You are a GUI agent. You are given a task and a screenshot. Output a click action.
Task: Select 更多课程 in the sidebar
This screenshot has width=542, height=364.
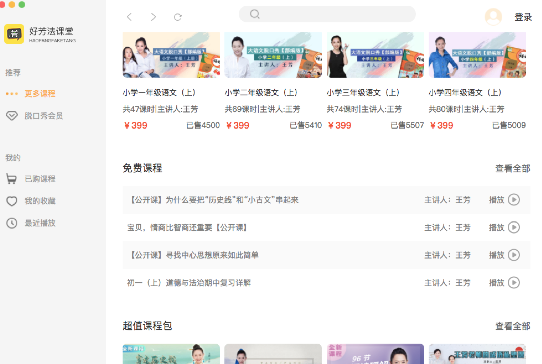pos(40,94)
